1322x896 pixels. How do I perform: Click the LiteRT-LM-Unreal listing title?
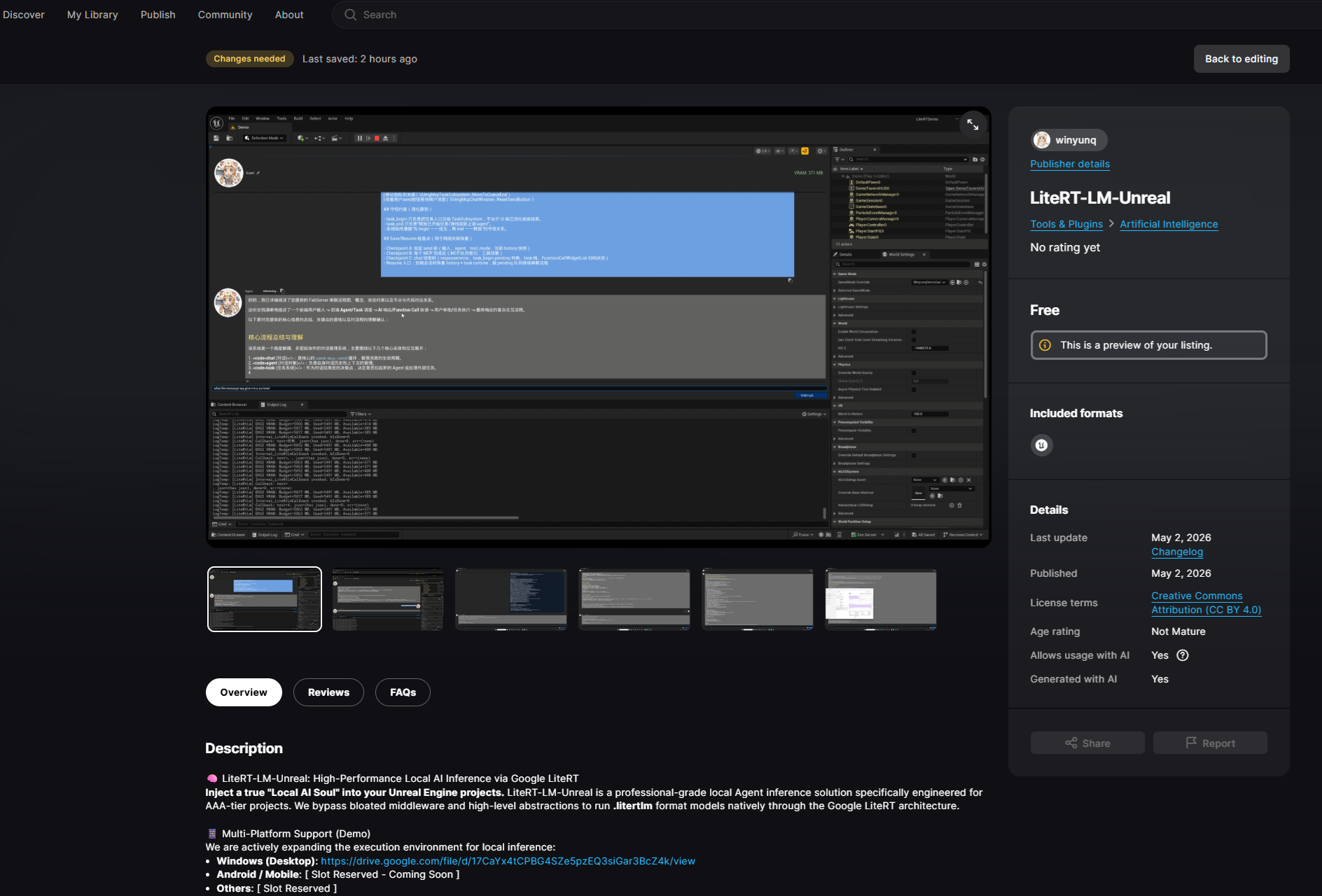coord(1100,198)
